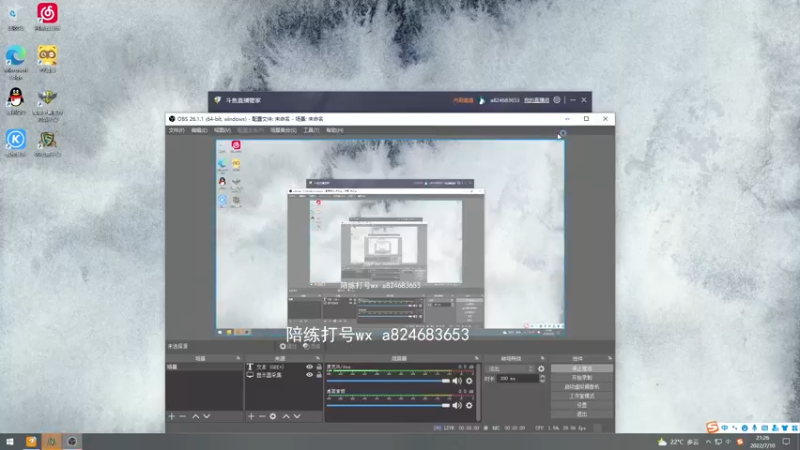This screenshot has height=450, width=800.
Task: Open Kugou Music blue K desktop shortcut
Action: [x=16, y=143]
